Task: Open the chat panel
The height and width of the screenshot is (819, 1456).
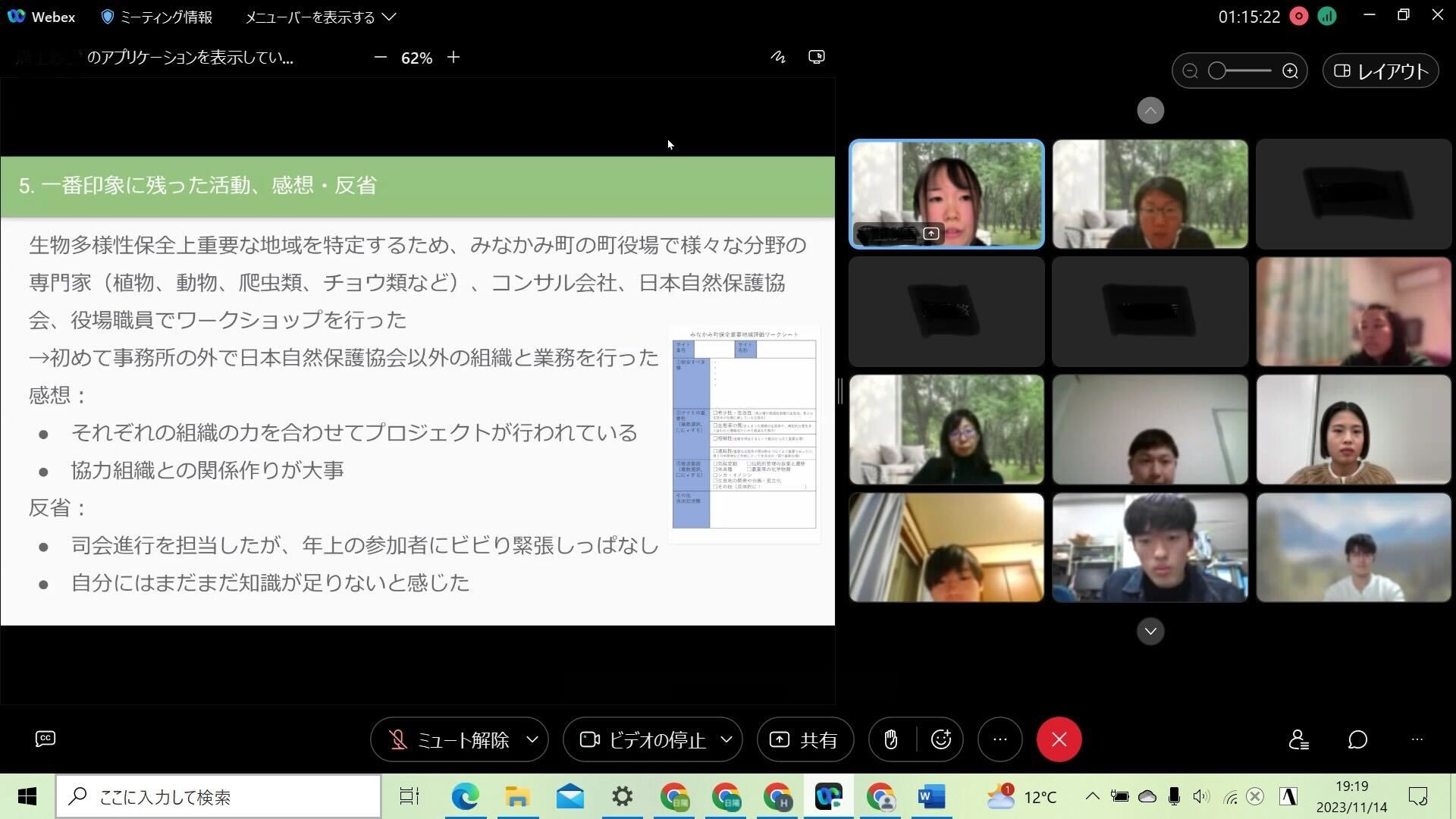Action: (x=1357, y=739)
